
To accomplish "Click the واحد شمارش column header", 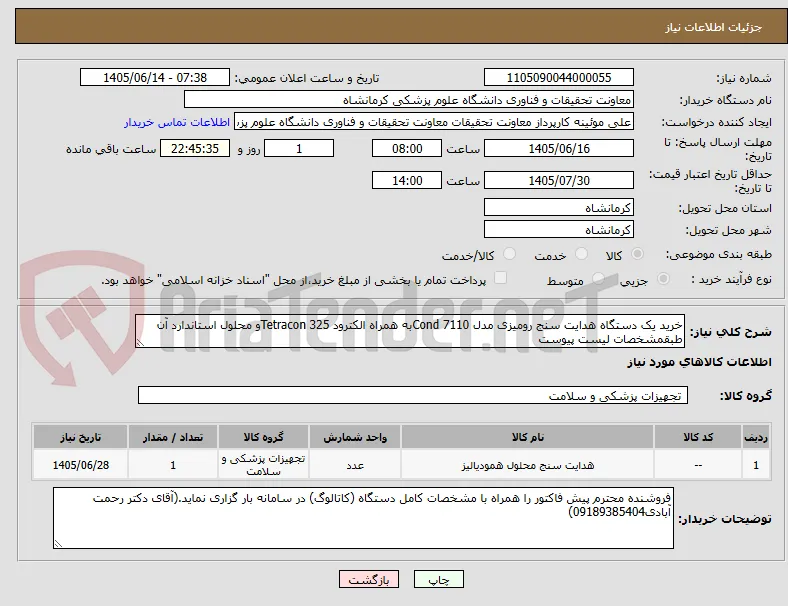I will point(355,437).
